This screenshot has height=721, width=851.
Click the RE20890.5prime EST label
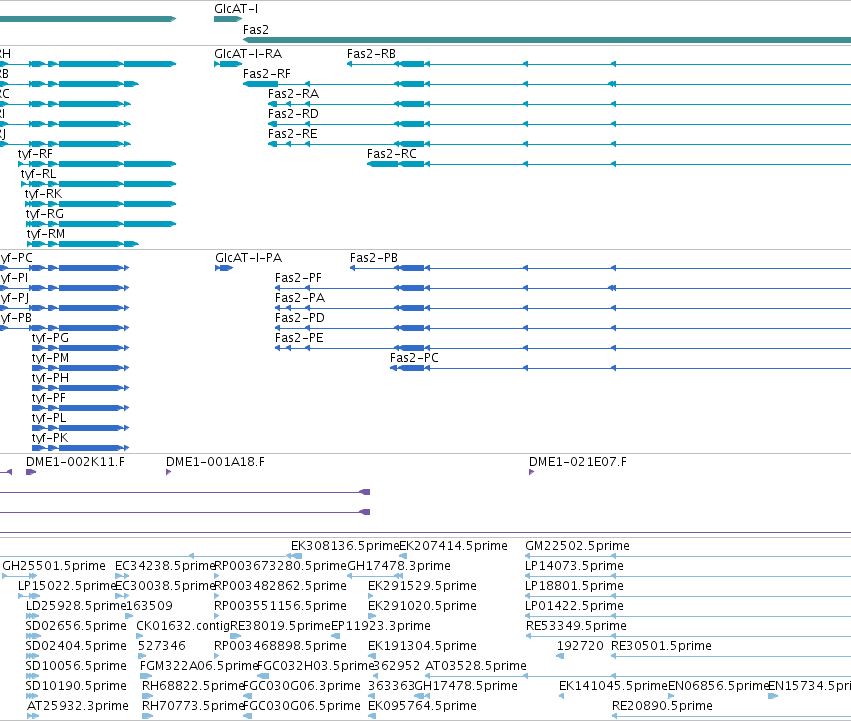click(x=662, y=706)
